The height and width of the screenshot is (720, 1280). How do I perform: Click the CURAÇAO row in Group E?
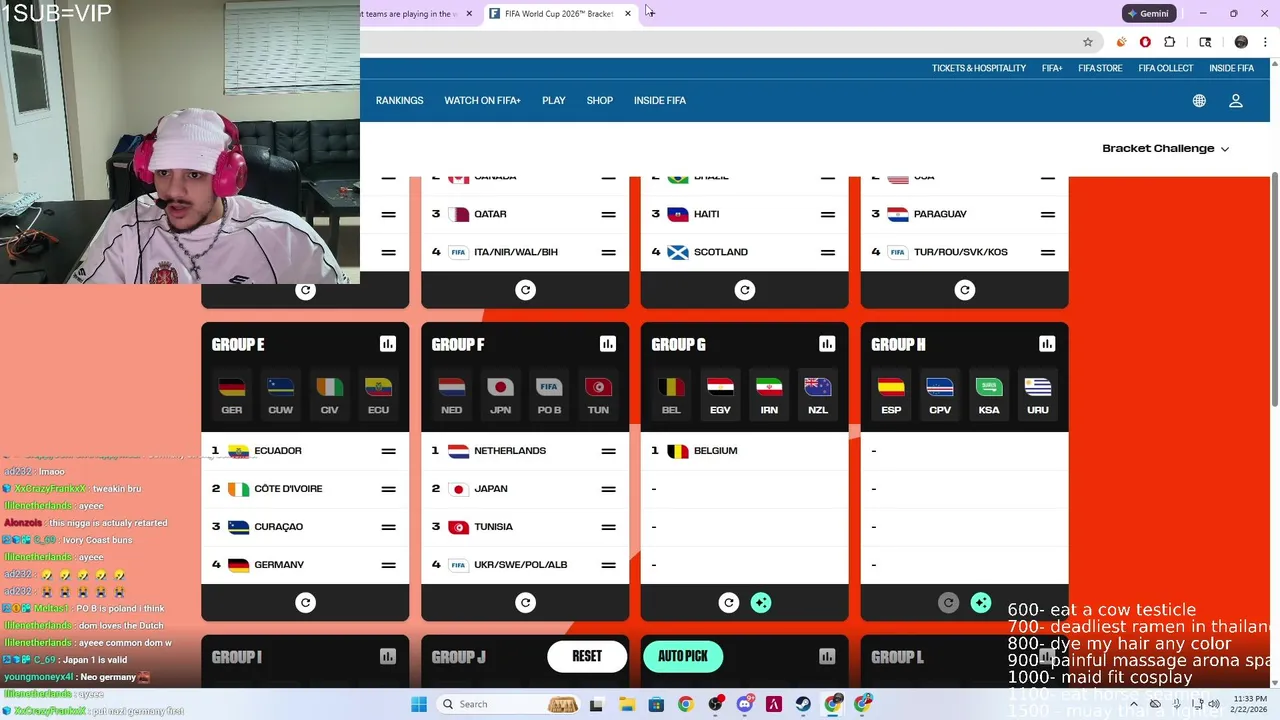coord(305,527)
